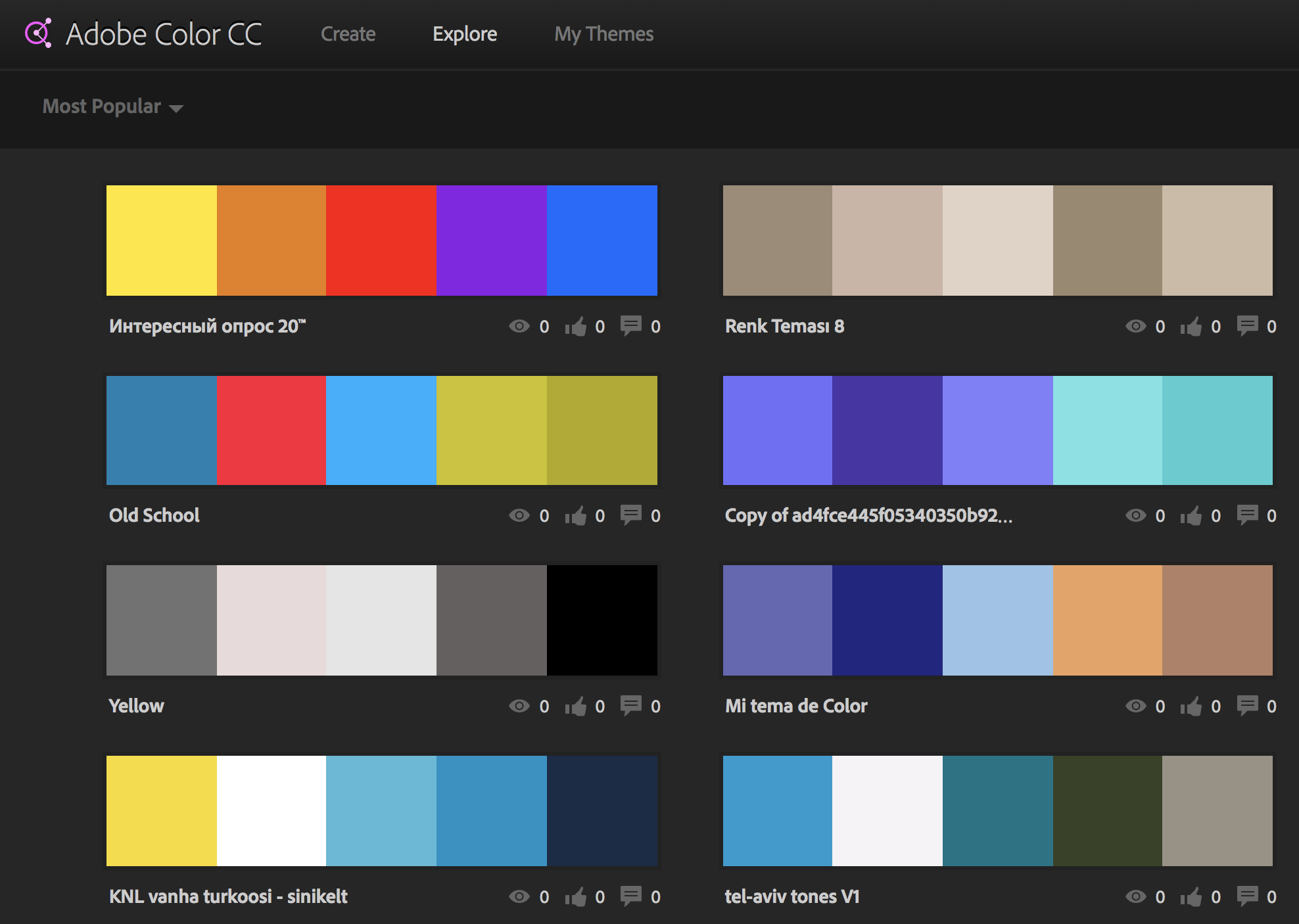Click eye icon for Copy of ad4fce theme
This screenshot has width=1299, height=924.
click(1135, 516)
